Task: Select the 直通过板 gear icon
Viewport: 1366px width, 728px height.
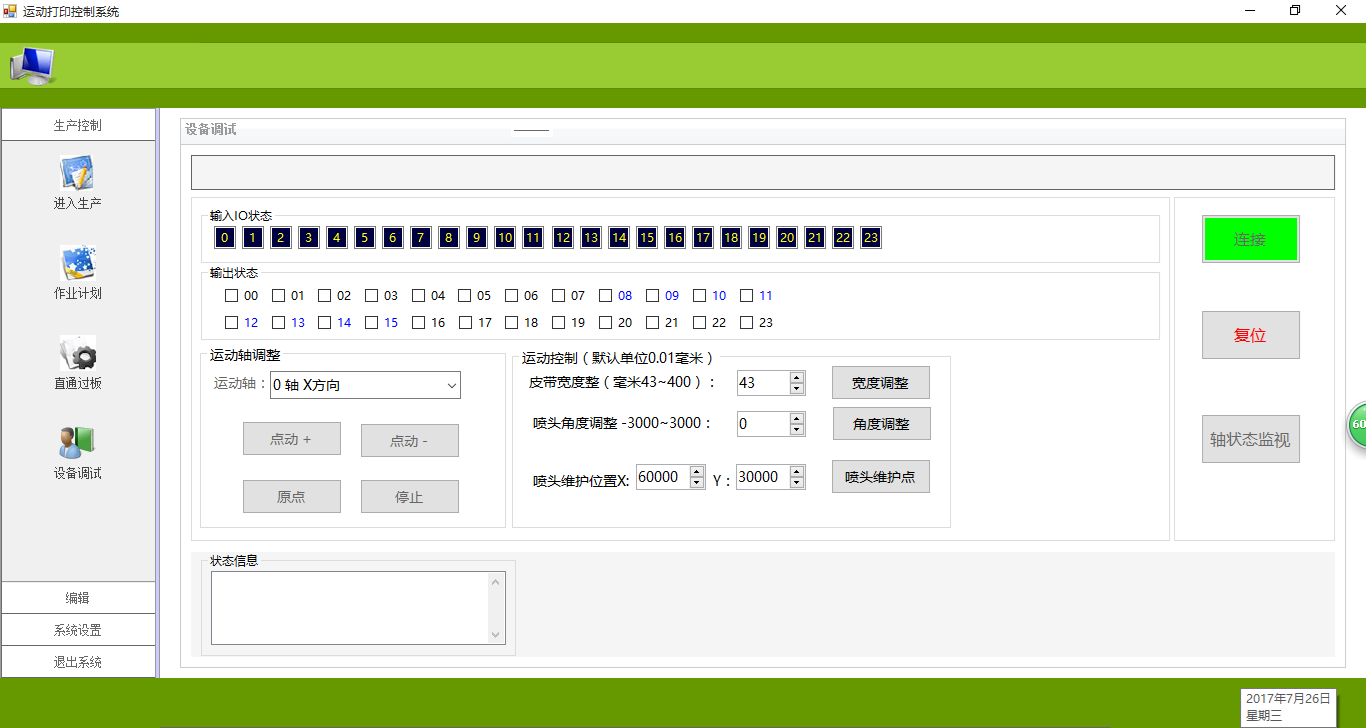Action: [77, 354]
